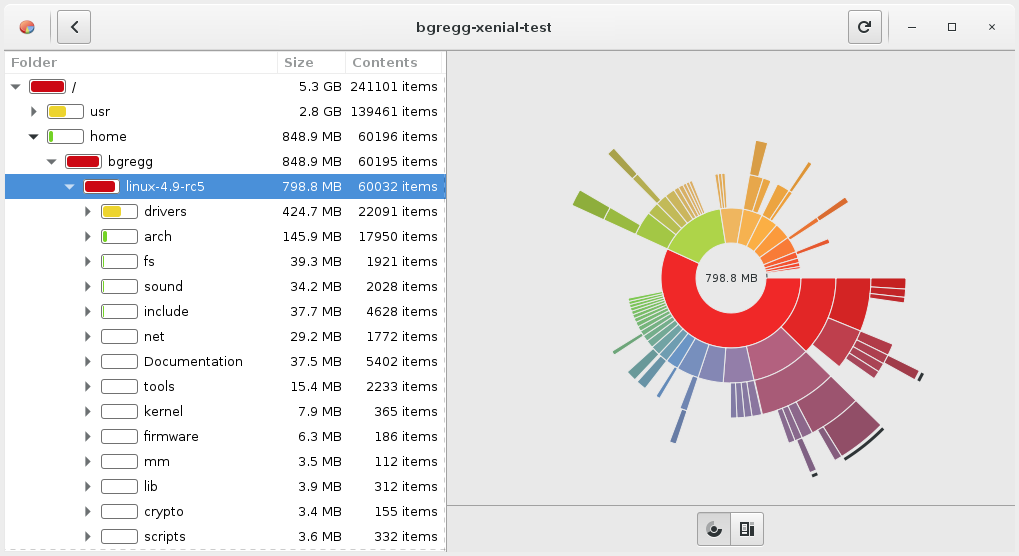1019x556 pixels.
Task: Sort by the Size column header
Action: pyautogui.click(x=310, y=62)
